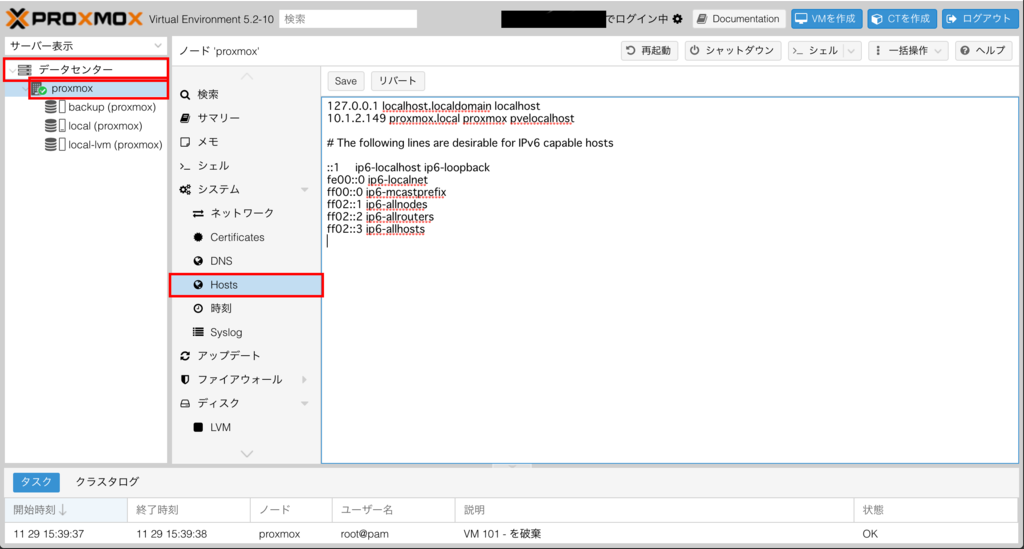Click the Proxmox logo
Viewport: 1024px width, 549px height.
[x=74, y=19]
